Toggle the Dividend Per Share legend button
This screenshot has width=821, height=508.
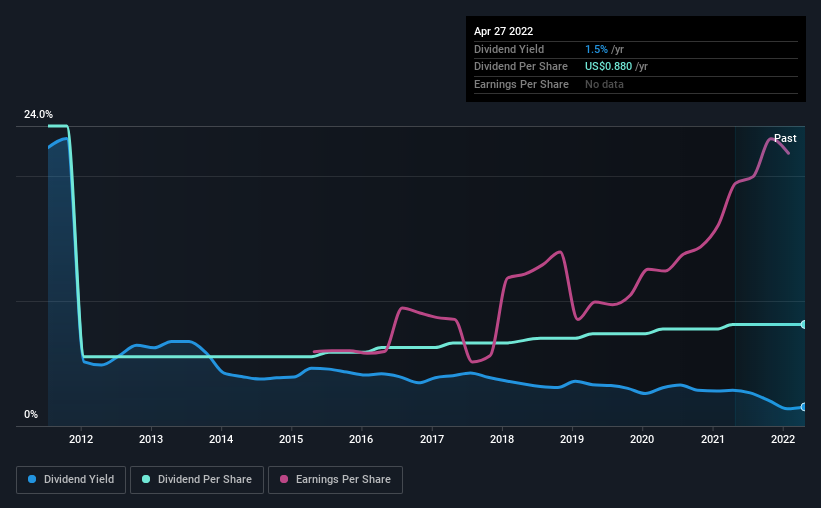197,479
